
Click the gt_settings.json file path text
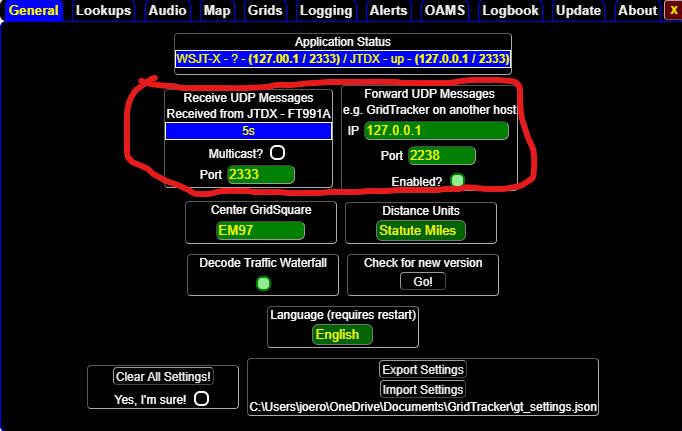(x=423, y=407)
